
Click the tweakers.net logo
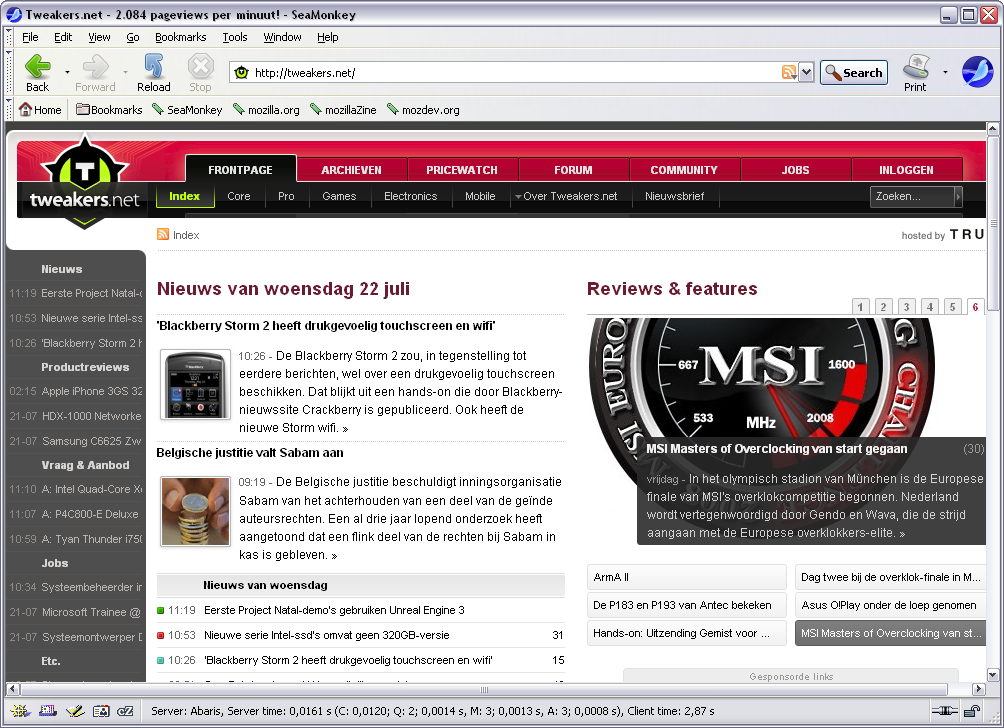click(84, 182)
